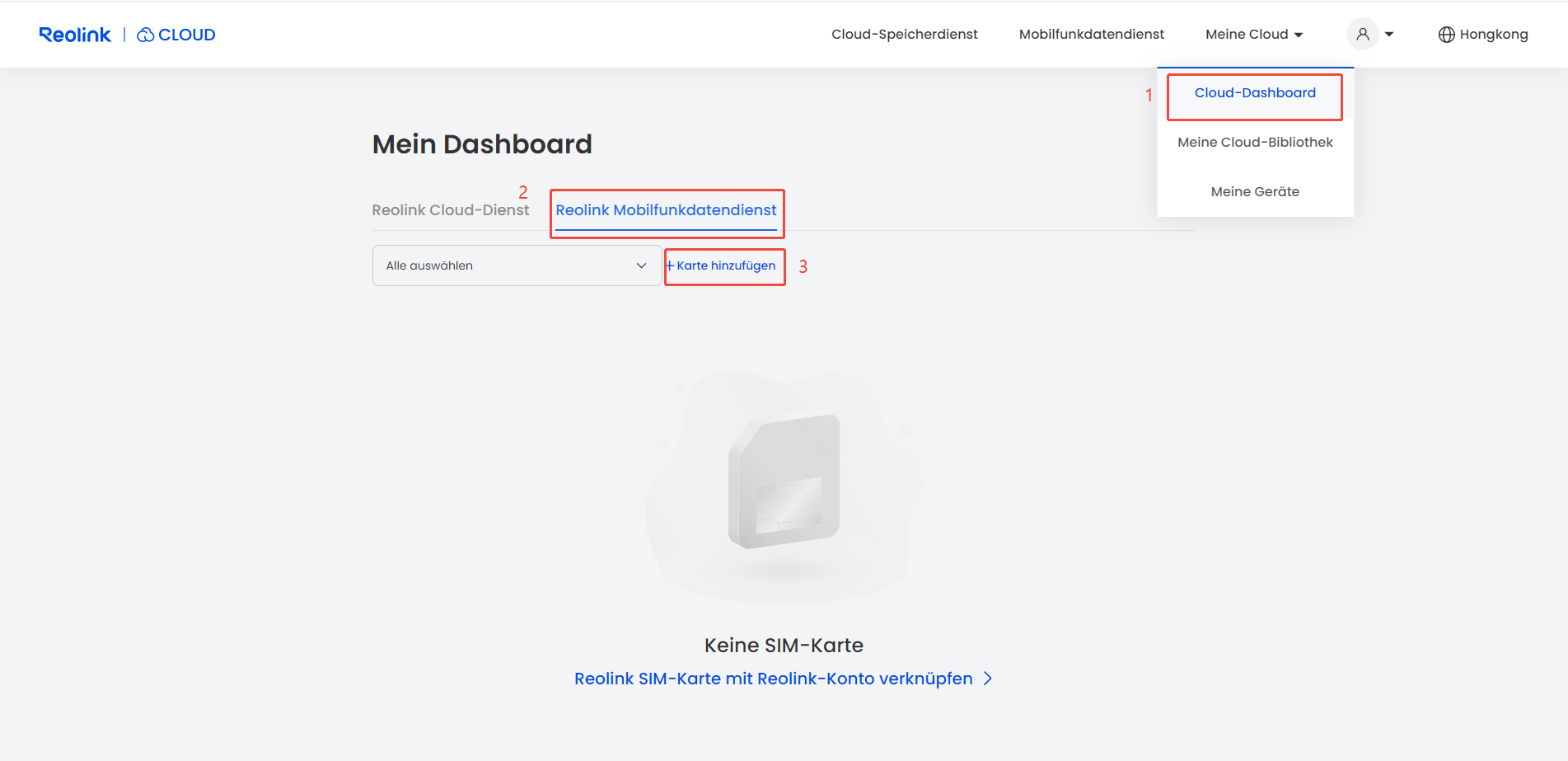This screenshot has width=1568, height=761.
Task: Select Meine Geräte from the menu
Action: [1255, 192]
